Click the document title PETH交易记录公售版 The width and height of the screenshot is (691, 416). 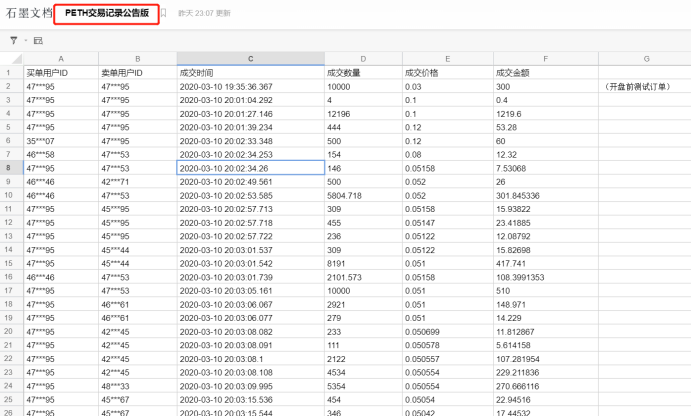coord(107,13)
